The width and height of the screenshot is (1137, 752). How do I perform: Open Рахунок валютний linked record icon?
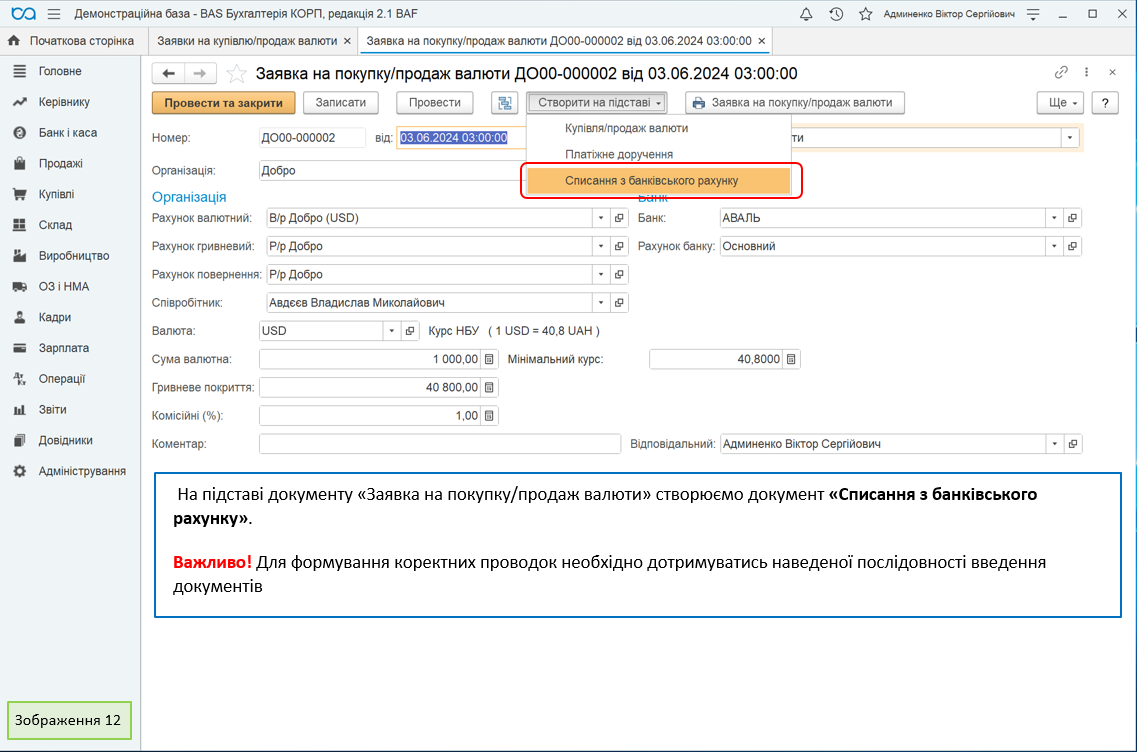tap(619, 218)
